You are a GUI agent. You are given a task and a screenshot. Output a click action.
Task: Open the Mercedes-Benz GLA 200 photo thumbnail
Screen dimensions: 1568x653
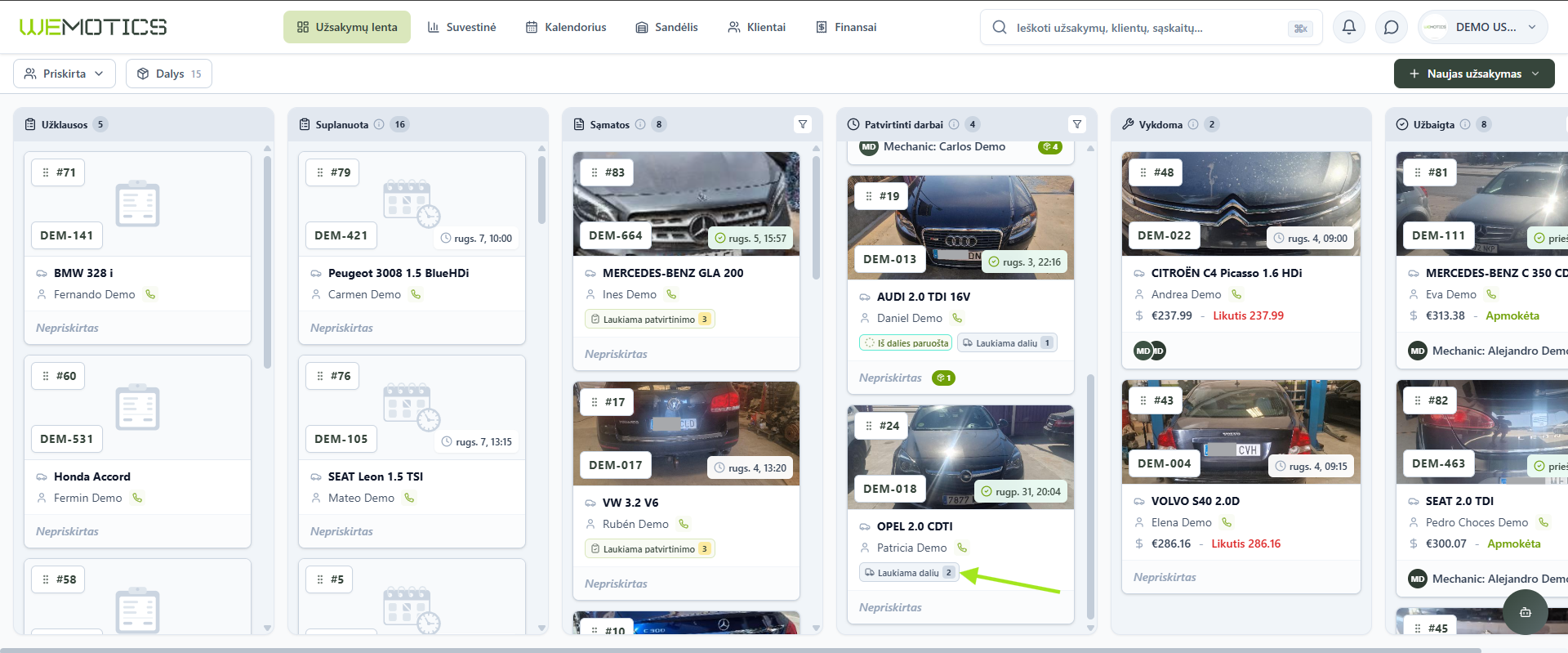[x=686, y=204]
